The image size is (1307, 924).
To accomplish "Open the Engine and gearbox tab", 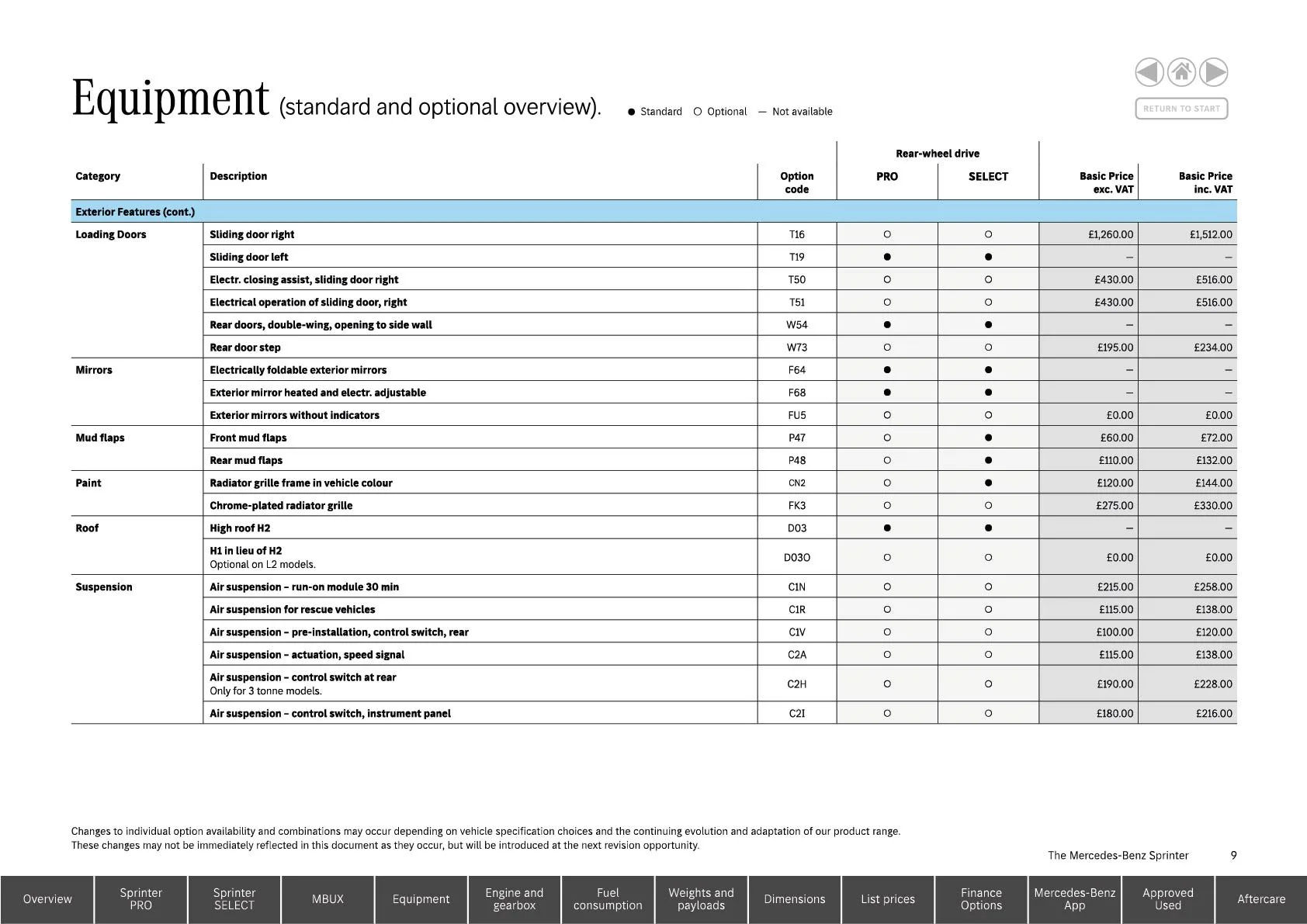I will click(x=515, y=899).
